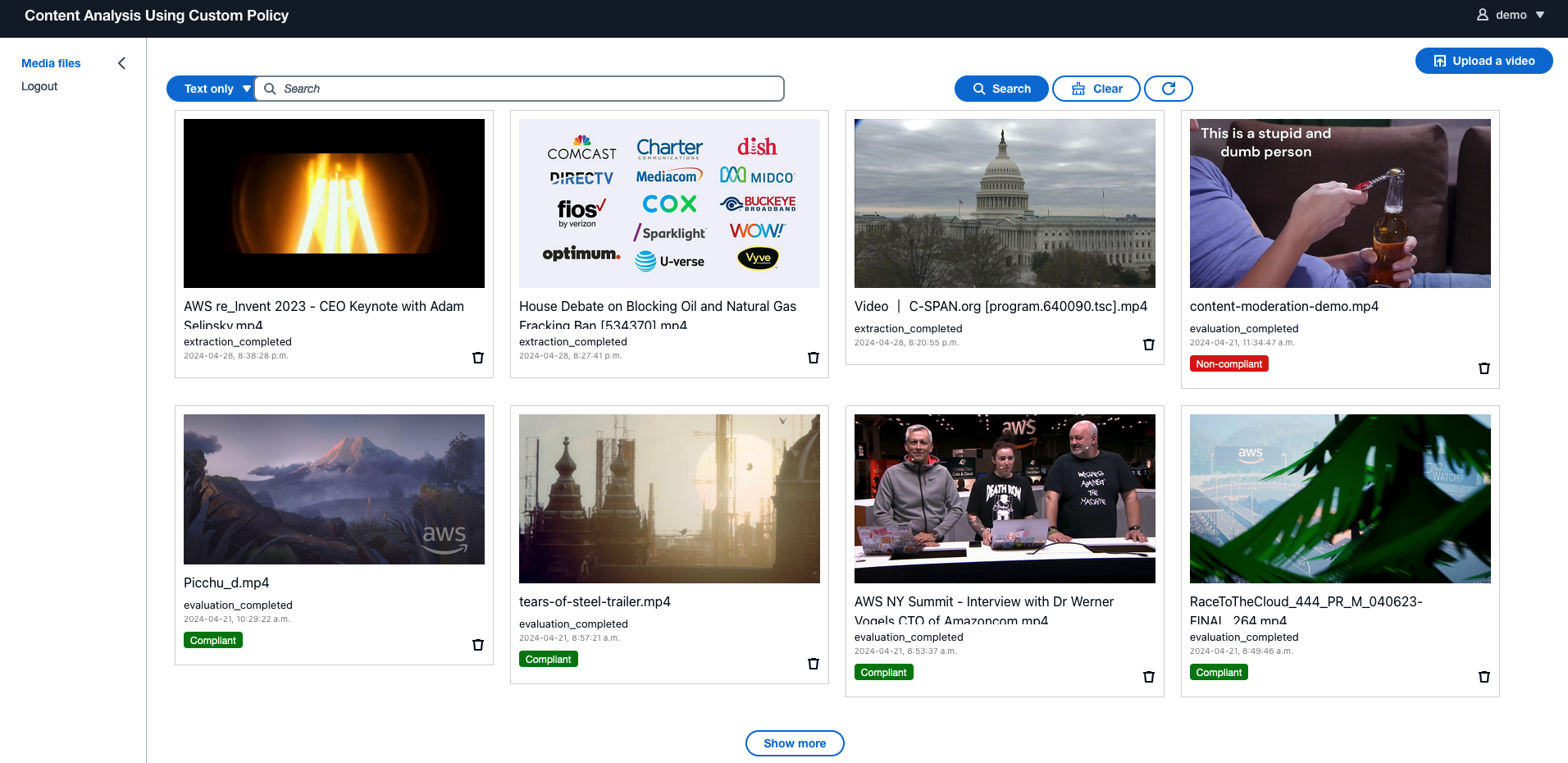
Task: Delete the AWS NY Summit interview video
Action: [1149, 677]
